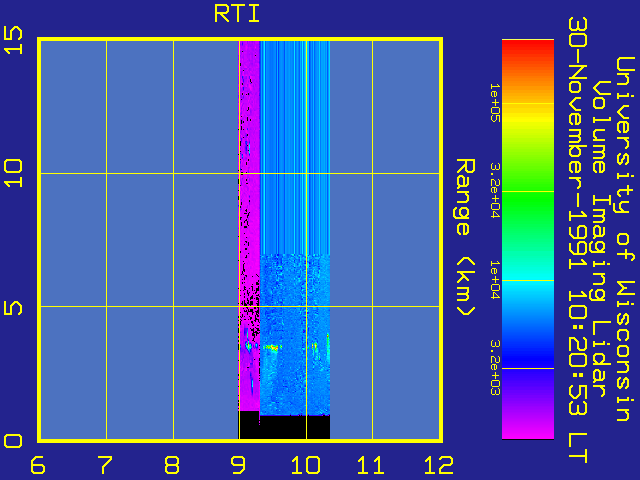This screenshot has height=480, width=640.
Task: Click the x-axis tick label 12
Action: (x=439, y=465)
